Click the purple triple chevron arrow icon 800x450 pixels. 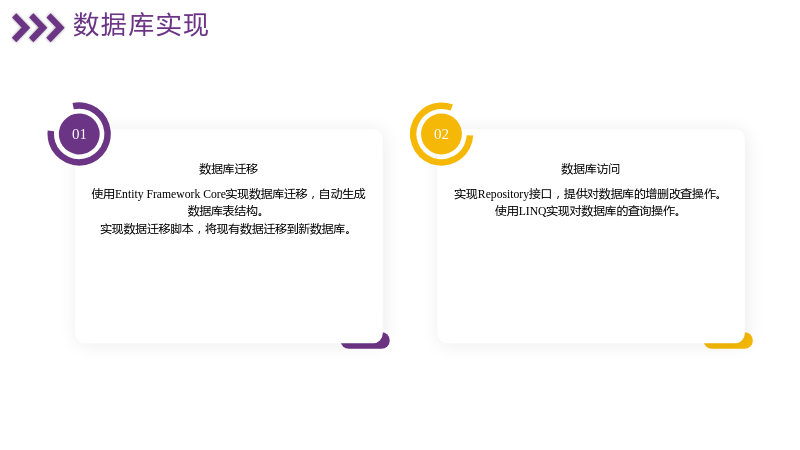(38, 28)
